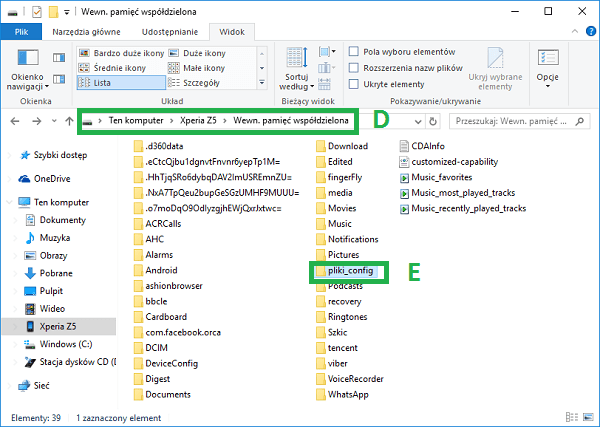Open recent locations dropdown arrow
600x427 pixels.
[x=54, y=121]
